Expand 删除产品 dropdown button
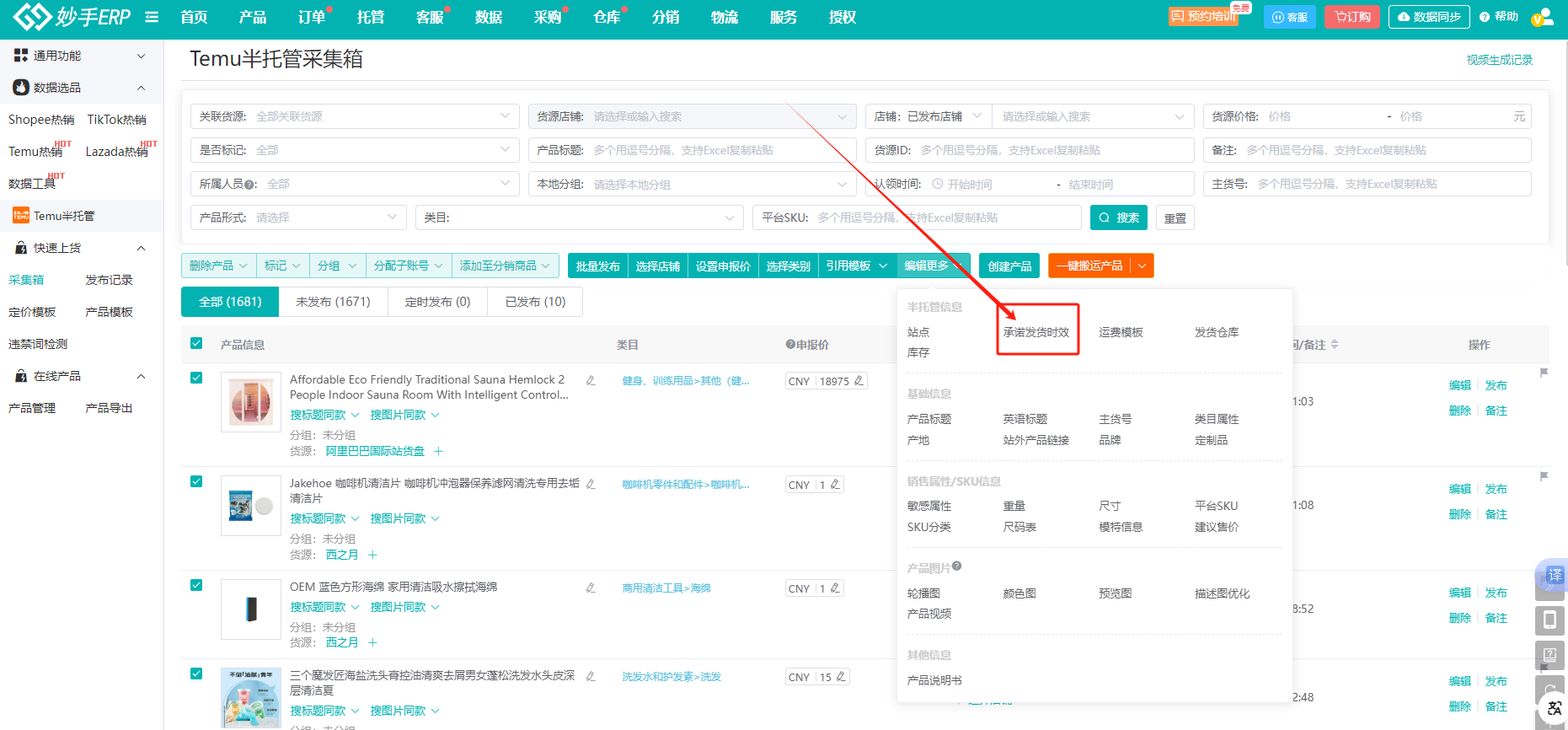The width and height of the screenshot is (1568, 730). pos(218,266)
